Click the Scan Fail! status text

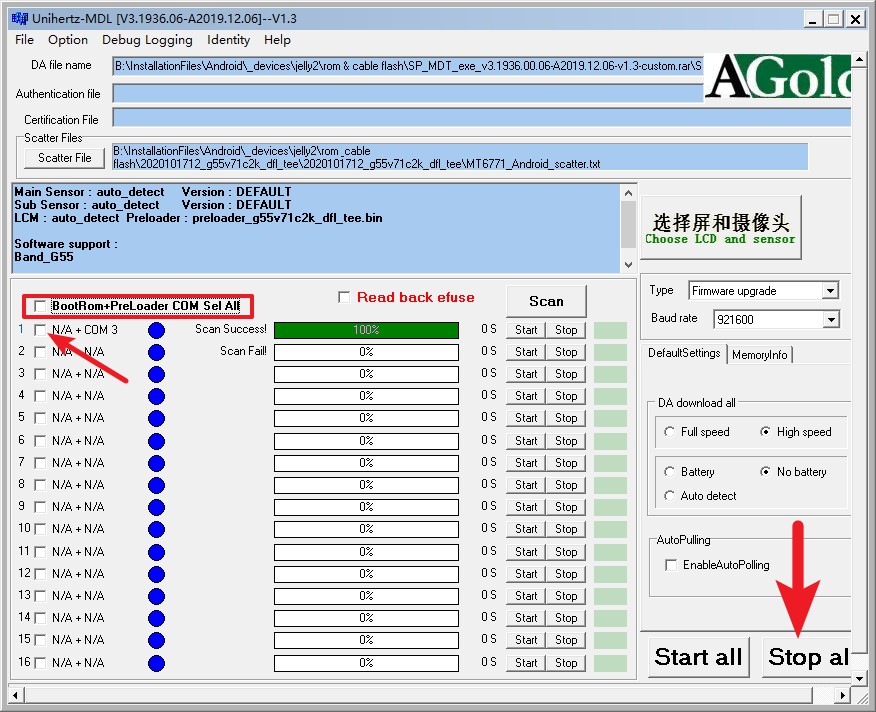(x=243, y=351)
